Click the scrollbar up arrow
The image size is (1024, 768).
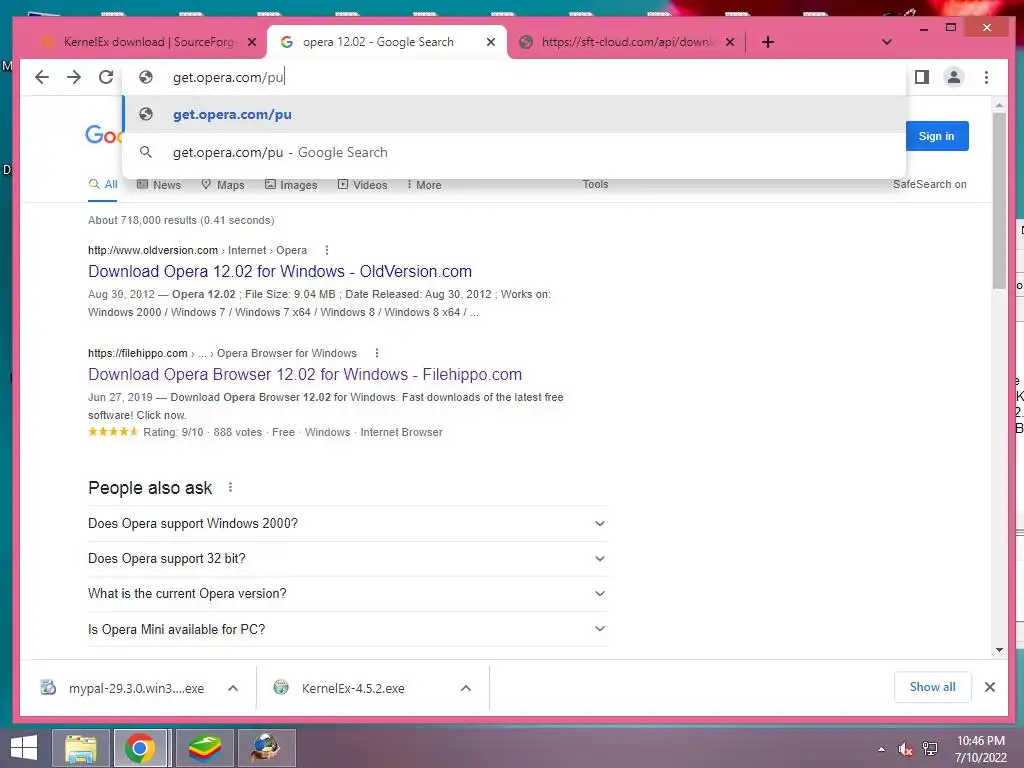[x=999, y=104]
